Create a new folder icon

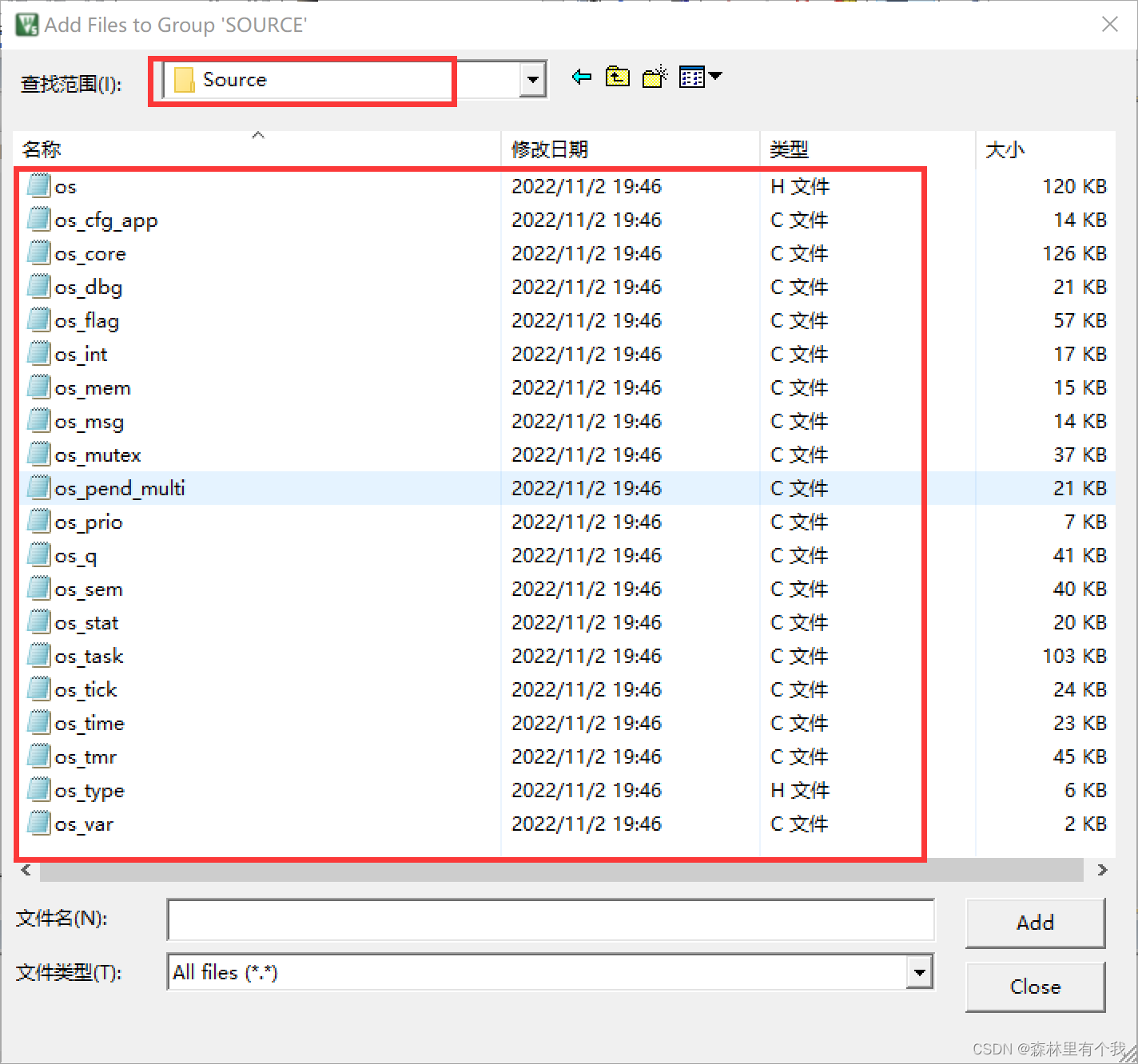point(655,77)
